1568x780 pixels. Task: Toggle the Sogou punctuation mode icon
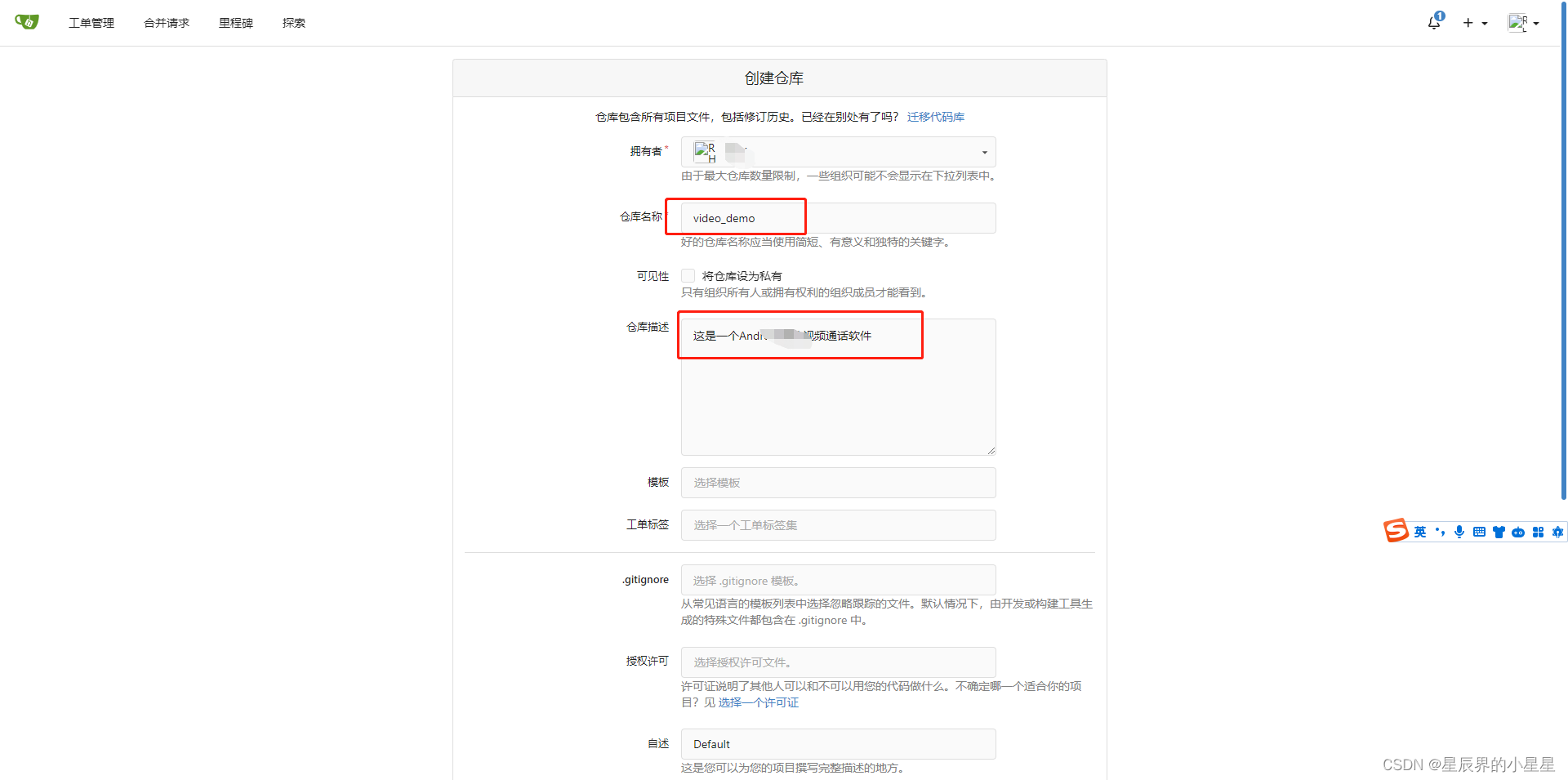point(1440,532)
